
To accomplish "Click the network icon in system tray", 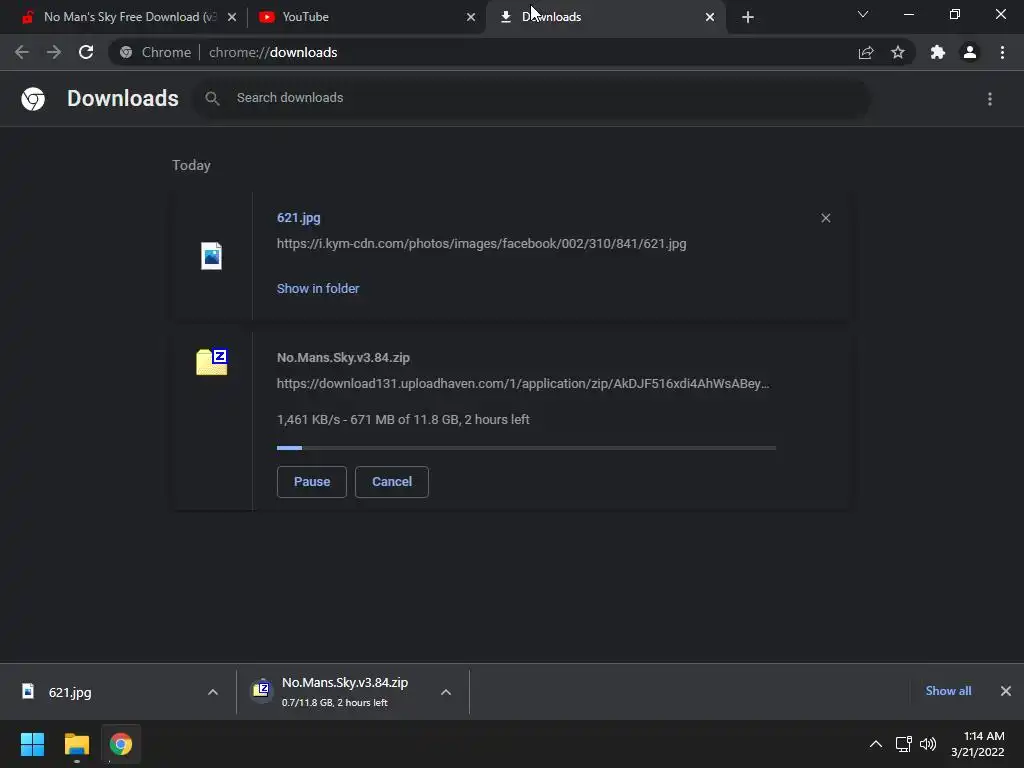I will click(903, 744).
